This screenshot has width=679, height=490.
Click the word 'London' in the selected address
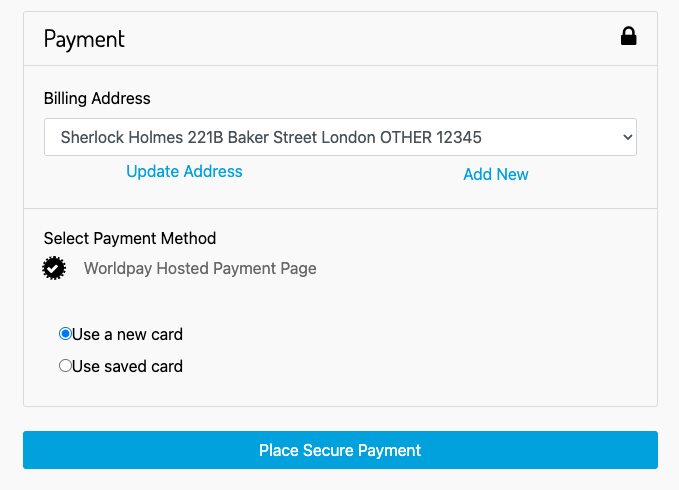point(347,137)
